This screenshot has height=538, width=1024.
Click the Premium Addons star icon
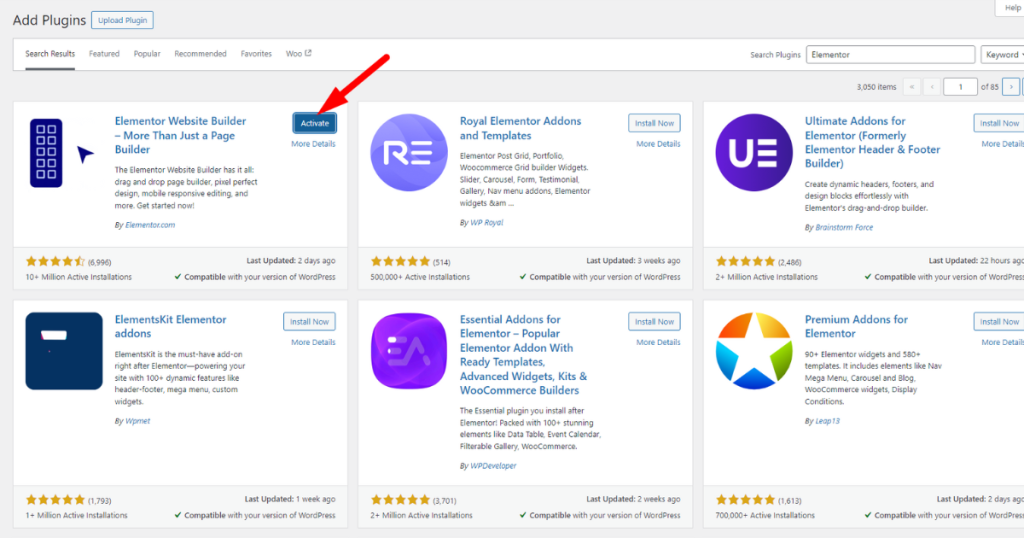(x=754, y=351)
